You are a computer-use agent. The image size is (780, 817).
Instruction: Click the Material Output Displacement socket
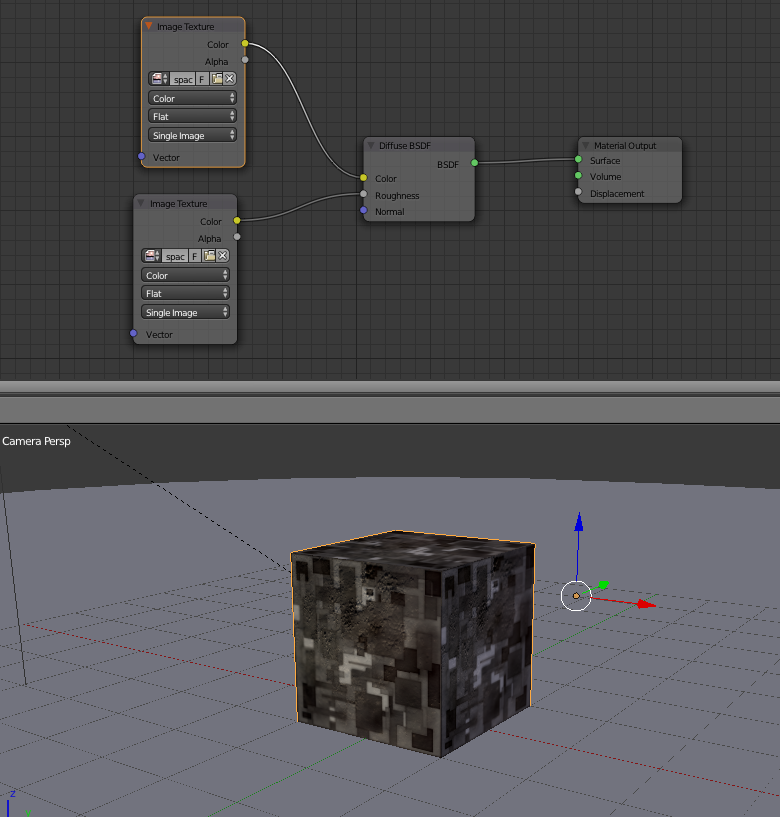(x=578, y=192)
